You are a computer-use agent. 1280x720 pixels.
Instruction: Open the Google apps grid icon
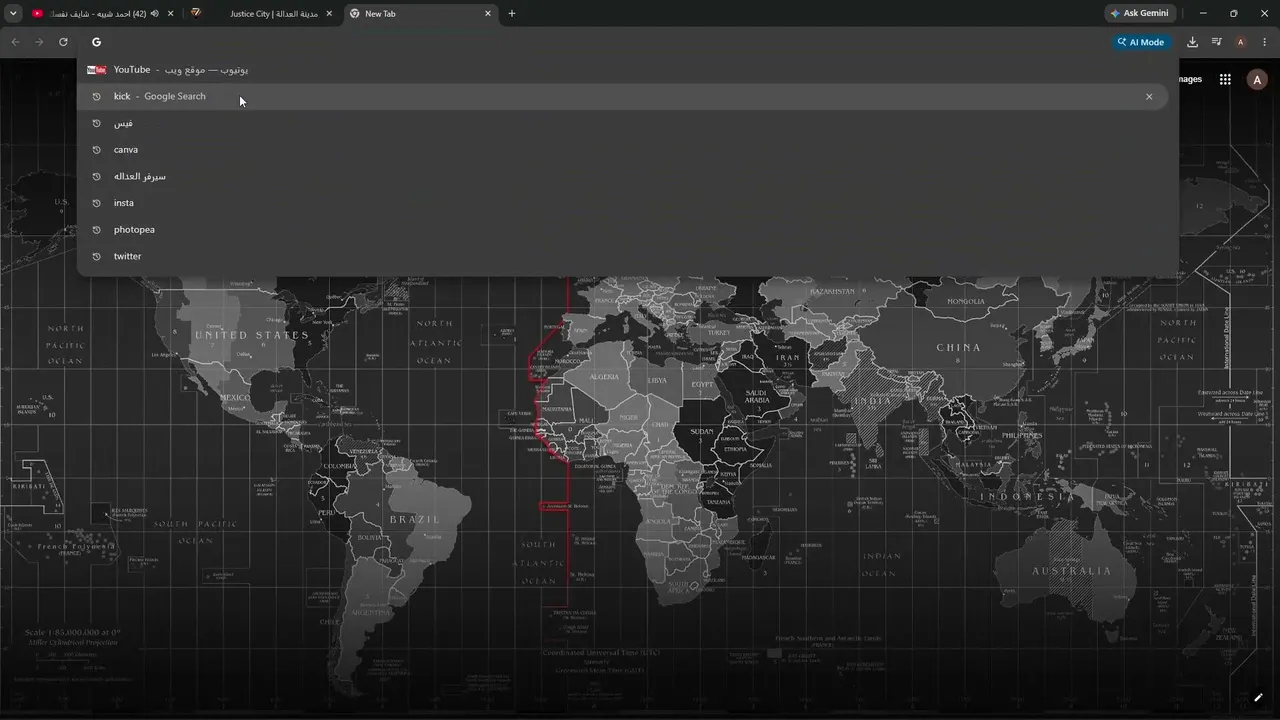click(x=1225, y=80)
